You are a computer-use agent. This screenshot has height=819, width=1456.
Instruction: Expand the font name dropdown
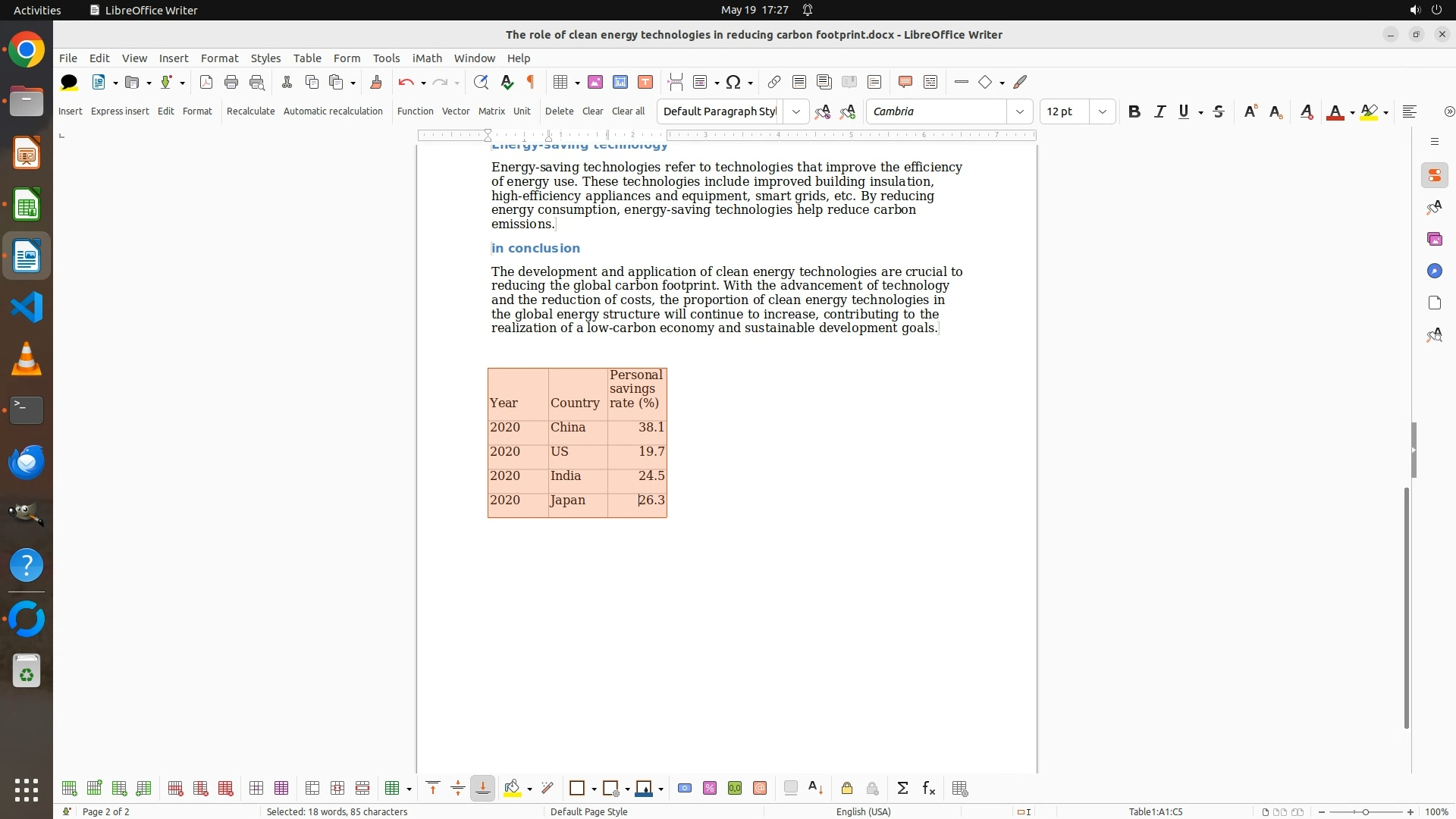(1020, 112)
